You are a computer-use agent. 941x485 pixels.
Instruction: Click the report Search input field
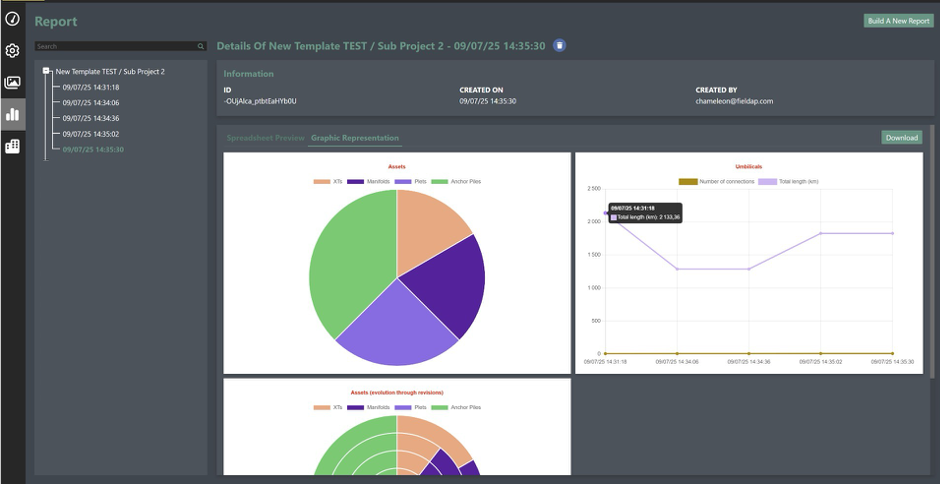click(115, 46)
